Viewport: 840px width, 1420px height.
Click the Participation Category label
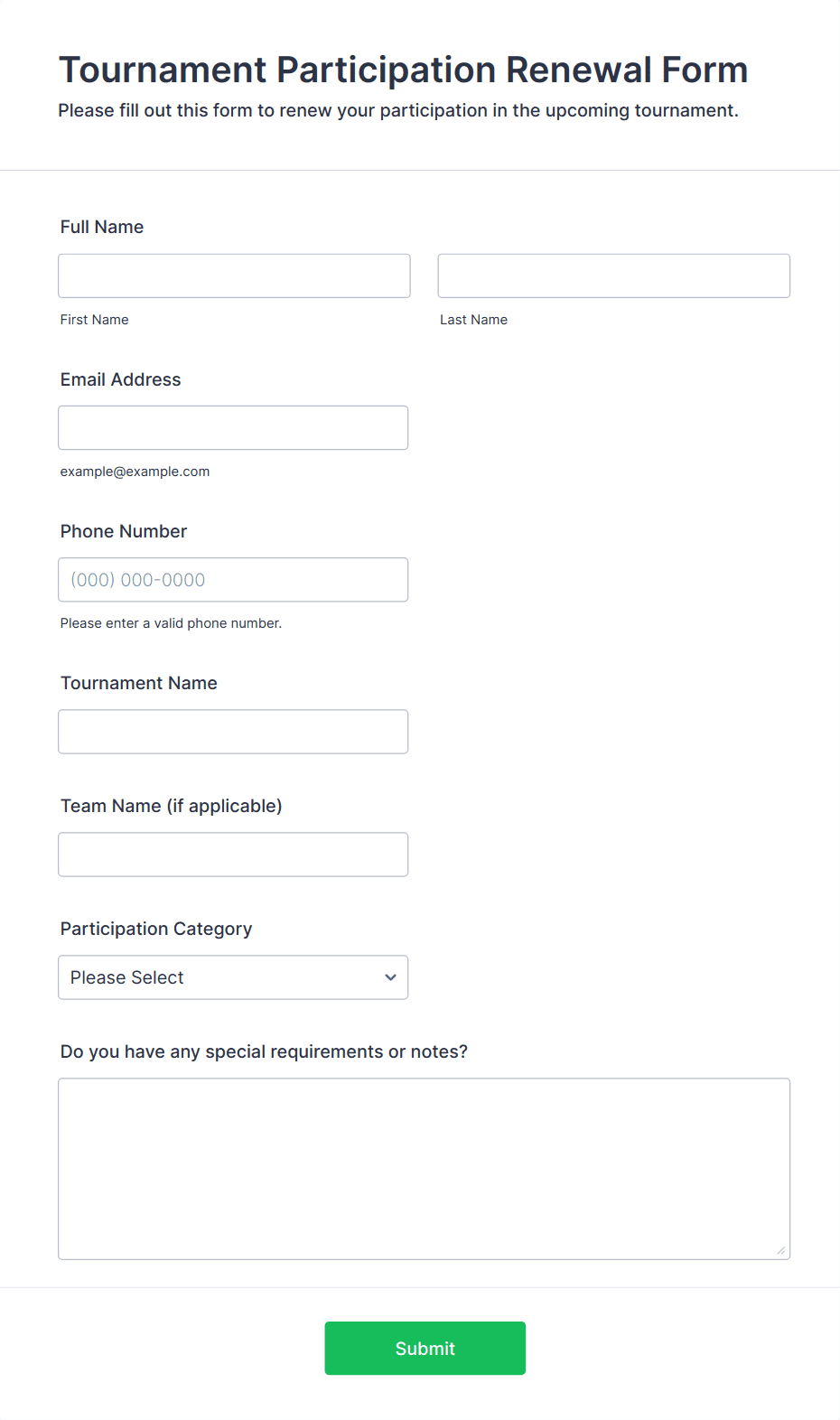pyautogui.click(x=156, y=929)
